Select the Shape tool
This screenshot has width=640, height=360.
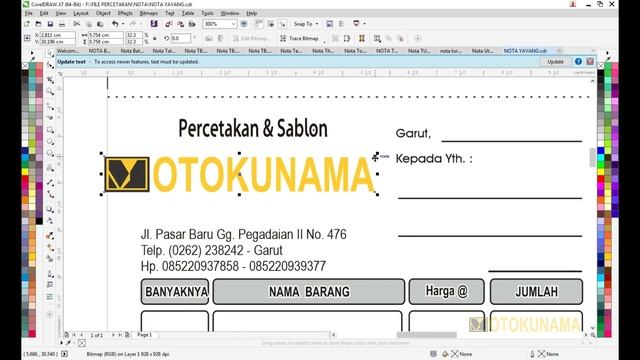pos(50,65)
